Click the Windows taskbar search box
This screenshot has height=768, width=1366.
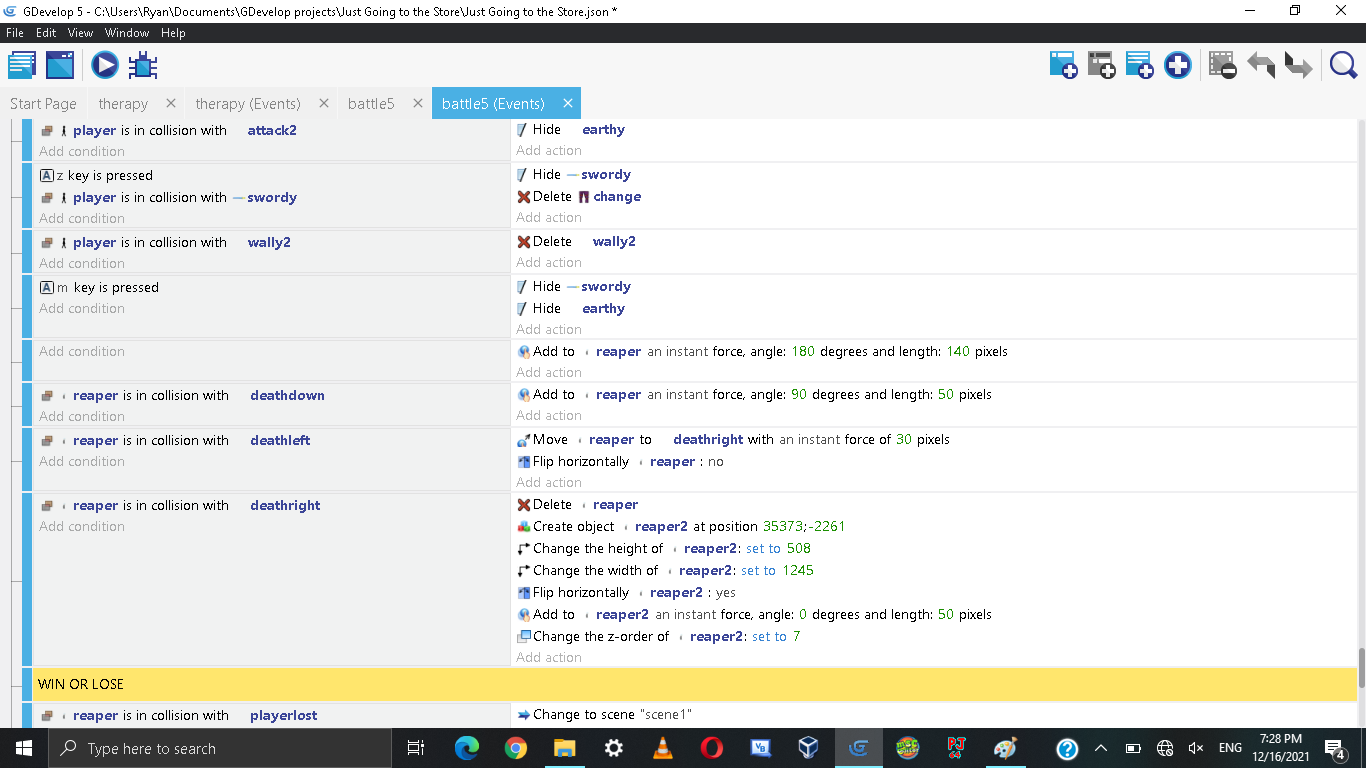pyautogui.click(x=219, y=748)
